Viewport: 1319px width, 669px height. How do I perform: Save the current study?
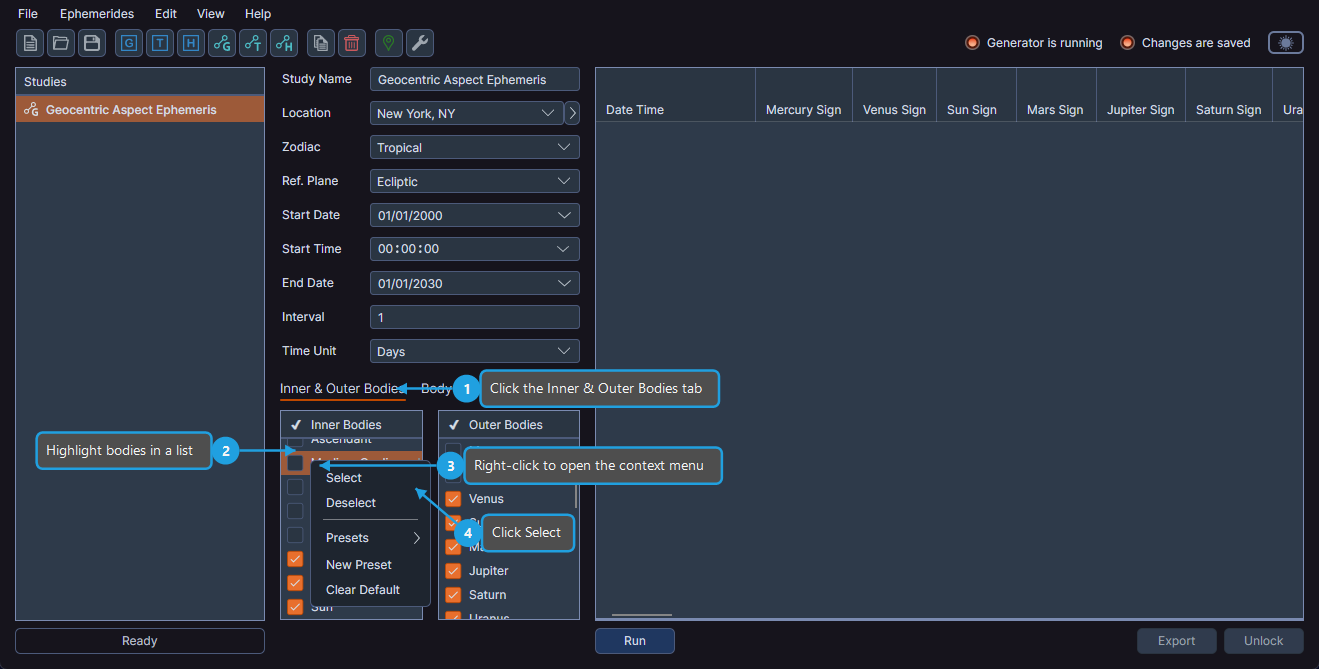93,43
